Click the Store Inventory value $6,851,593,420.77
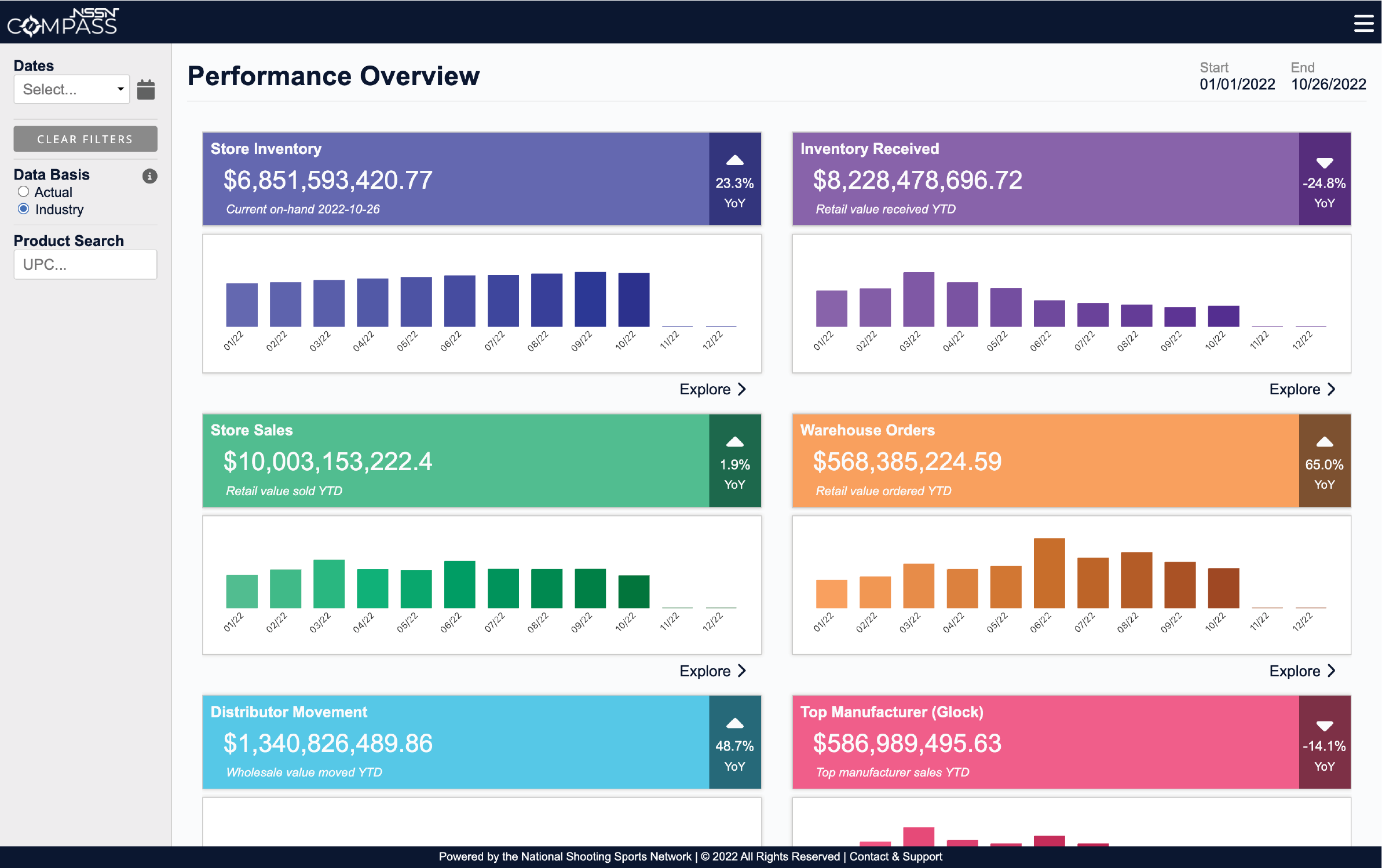Screen dimensions: 1382x868 coord(328,180)
